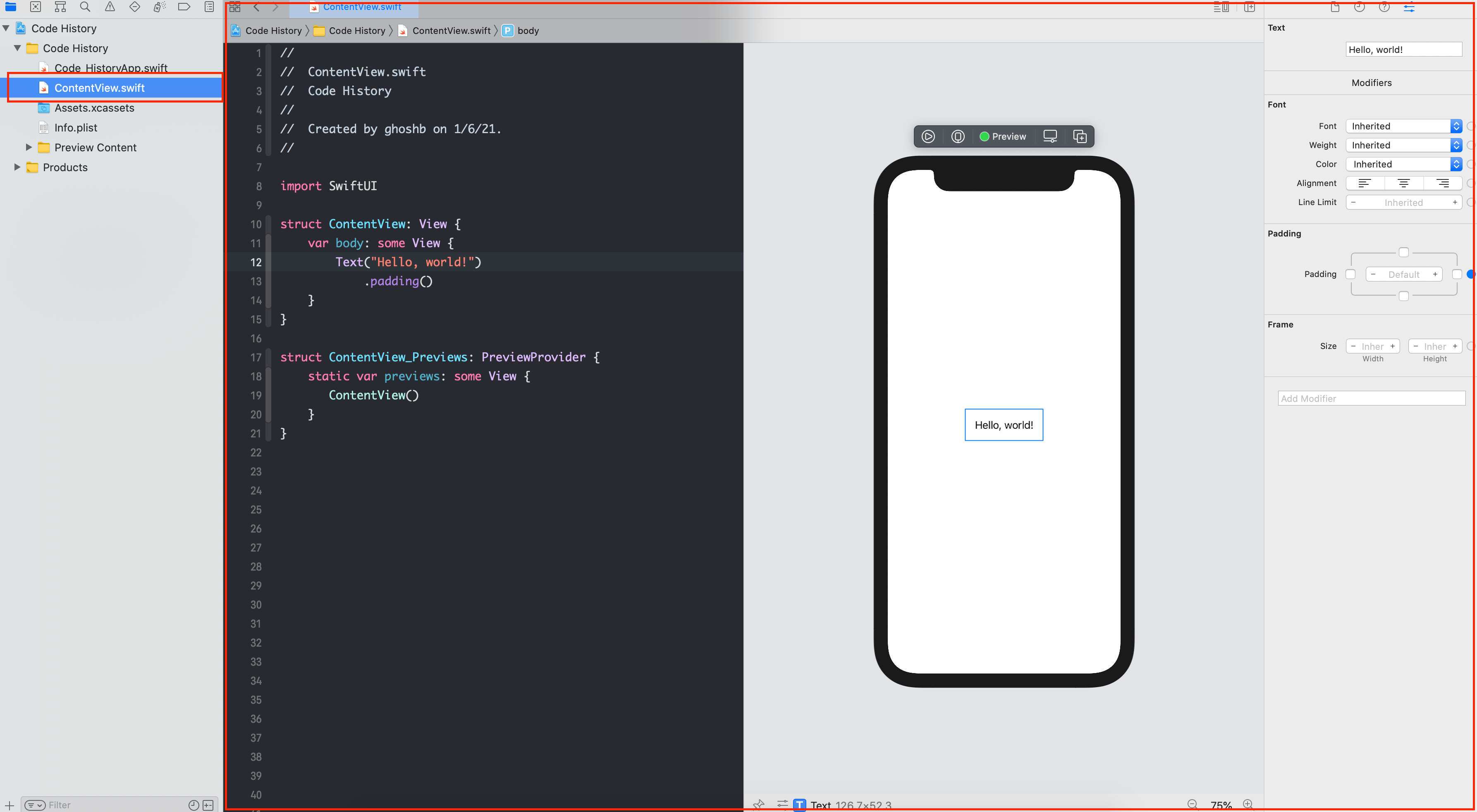Toggle the bottom padding checkbox
The image size is (1477, 812).
(x=1404, y=296)
